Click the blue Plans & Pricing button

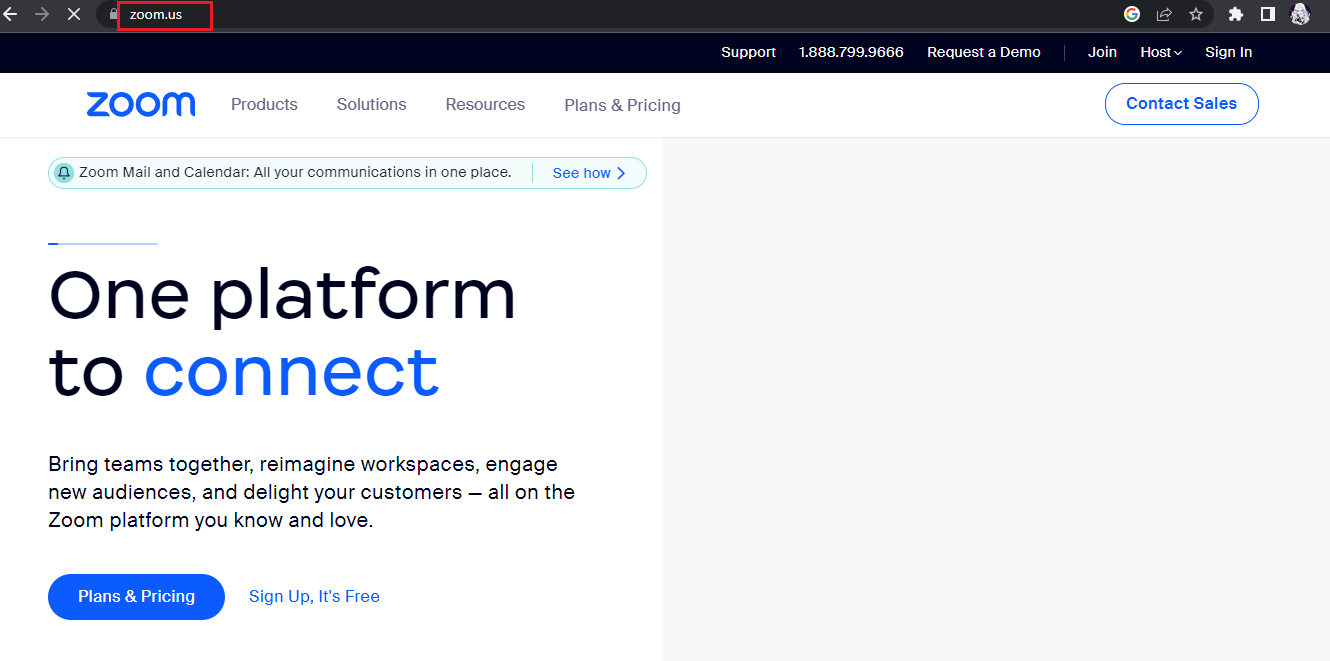[x=136, y=596]
